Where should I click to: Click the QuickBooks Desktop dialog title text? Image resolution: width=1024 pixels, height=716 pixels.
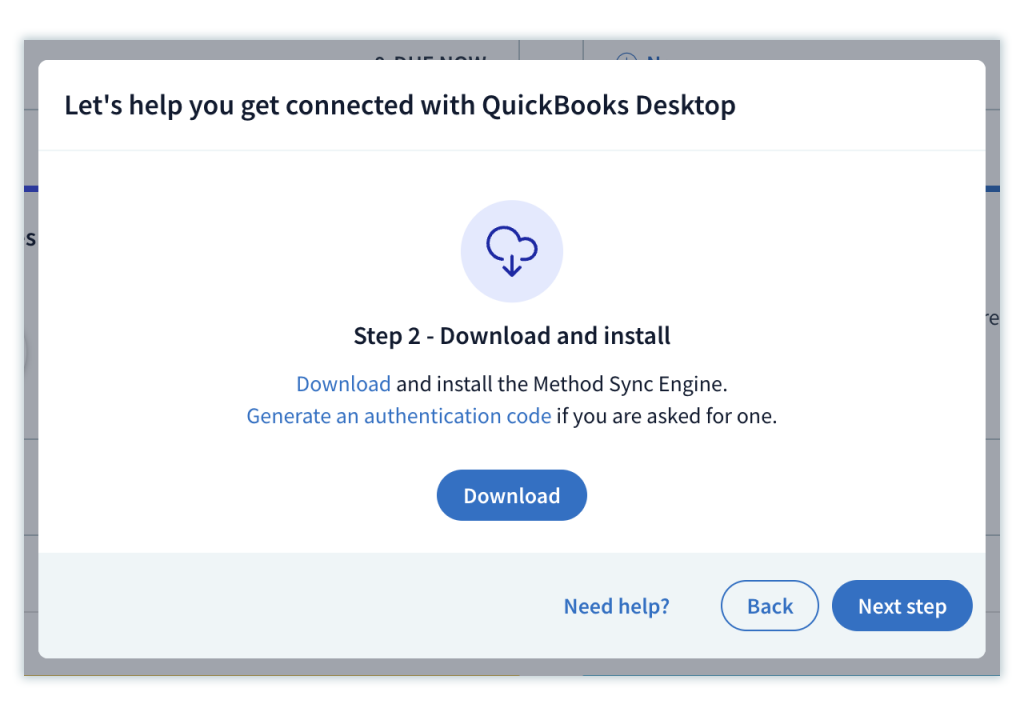pos(400,106)
